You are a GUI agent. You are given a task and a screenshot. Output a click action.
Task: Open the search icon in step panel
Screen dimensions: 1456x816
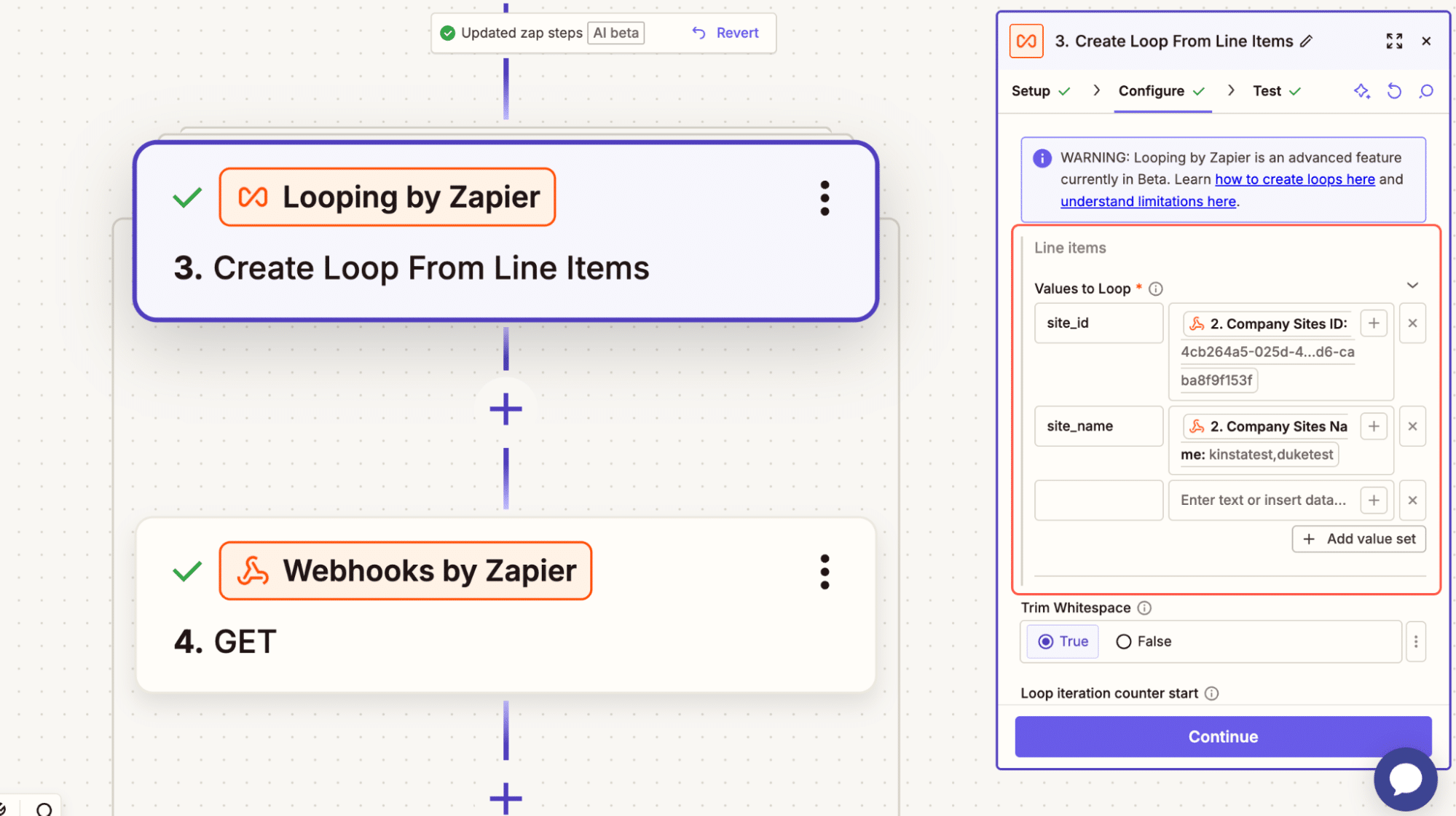point(1425,91)
